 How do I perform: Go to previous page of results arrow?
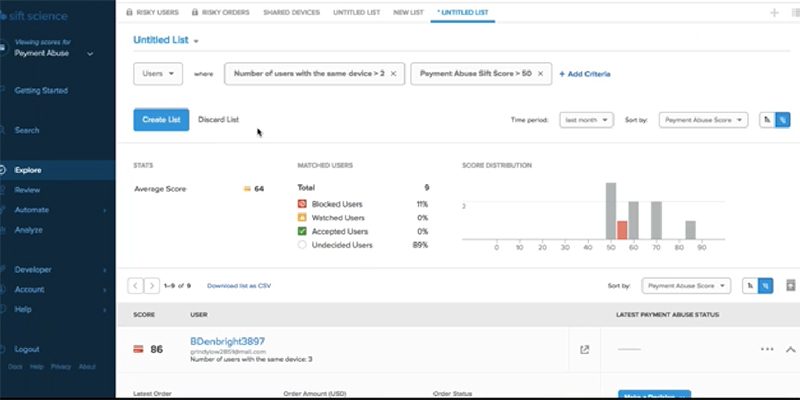[136, 286]
